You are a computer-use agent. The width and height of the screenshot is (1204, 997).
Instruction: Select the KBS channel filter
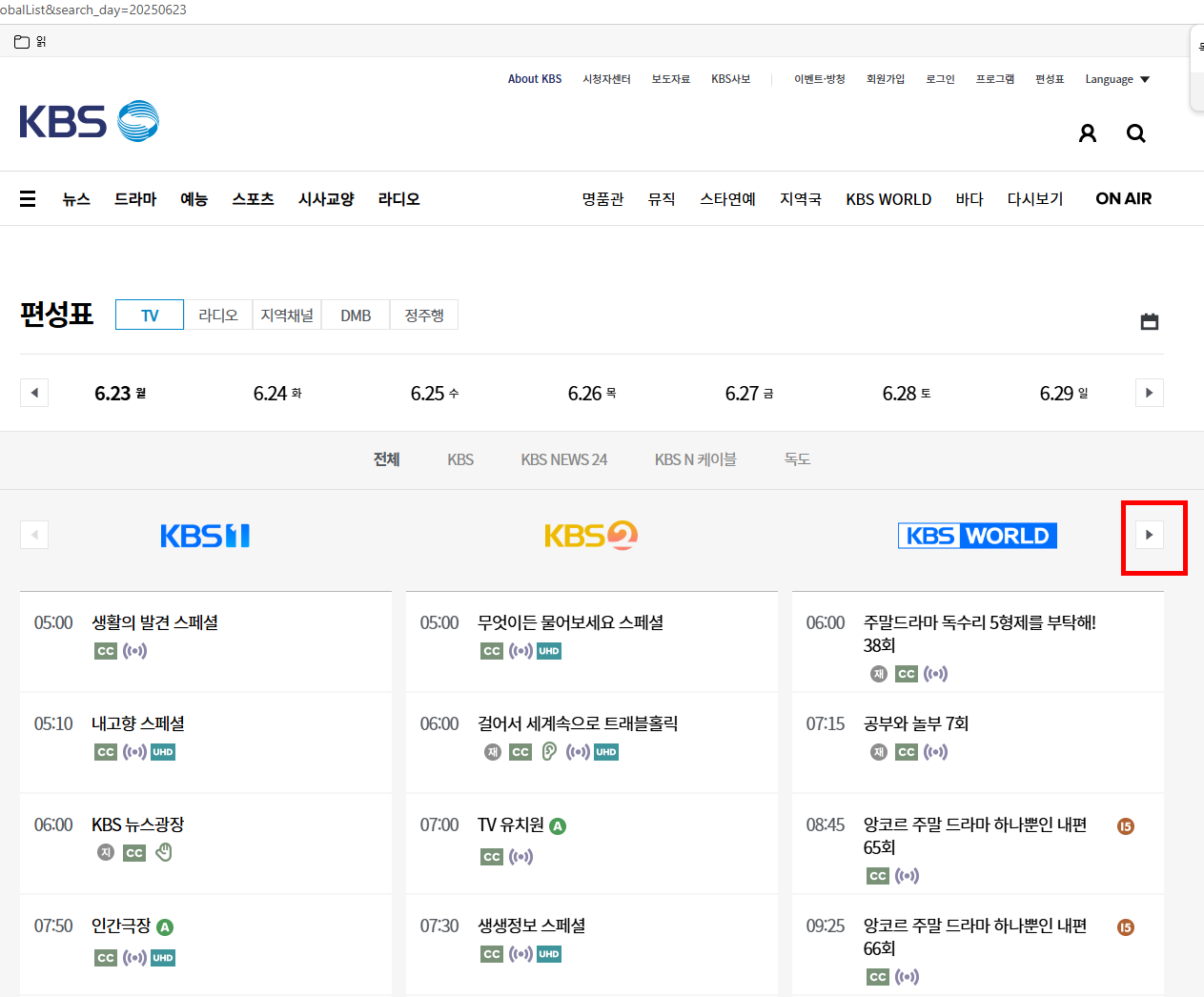click(460, 459)
